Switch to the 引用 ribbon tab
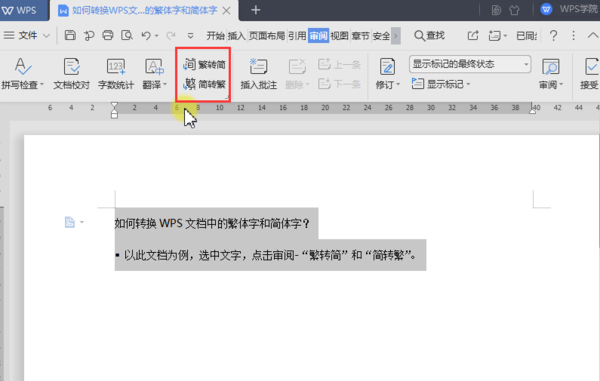This screenshot has width=600, height=381. pyautogui.click(x=297, y=36)
